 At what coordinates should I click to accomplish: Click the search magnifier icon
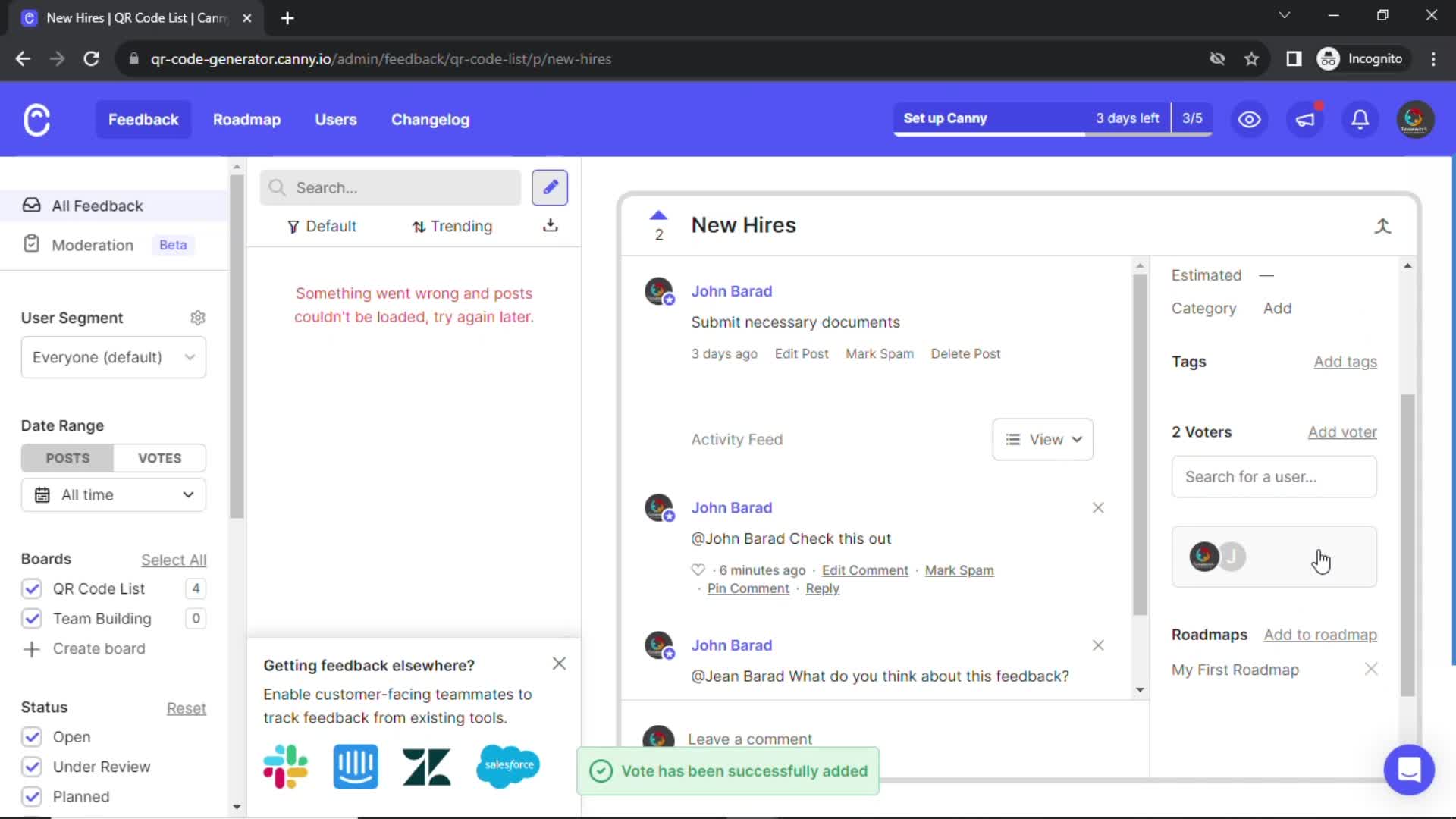pyautogui.click(x=278, y=187)
